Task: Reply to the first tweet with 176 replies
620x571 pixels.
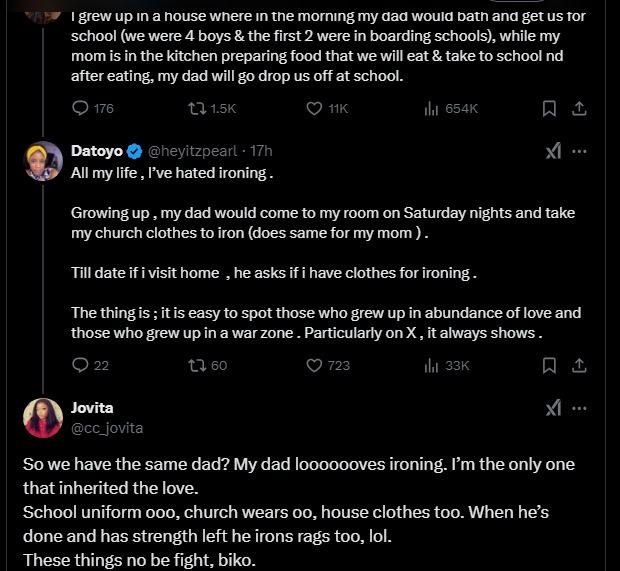Action: [x=81, y=108]
